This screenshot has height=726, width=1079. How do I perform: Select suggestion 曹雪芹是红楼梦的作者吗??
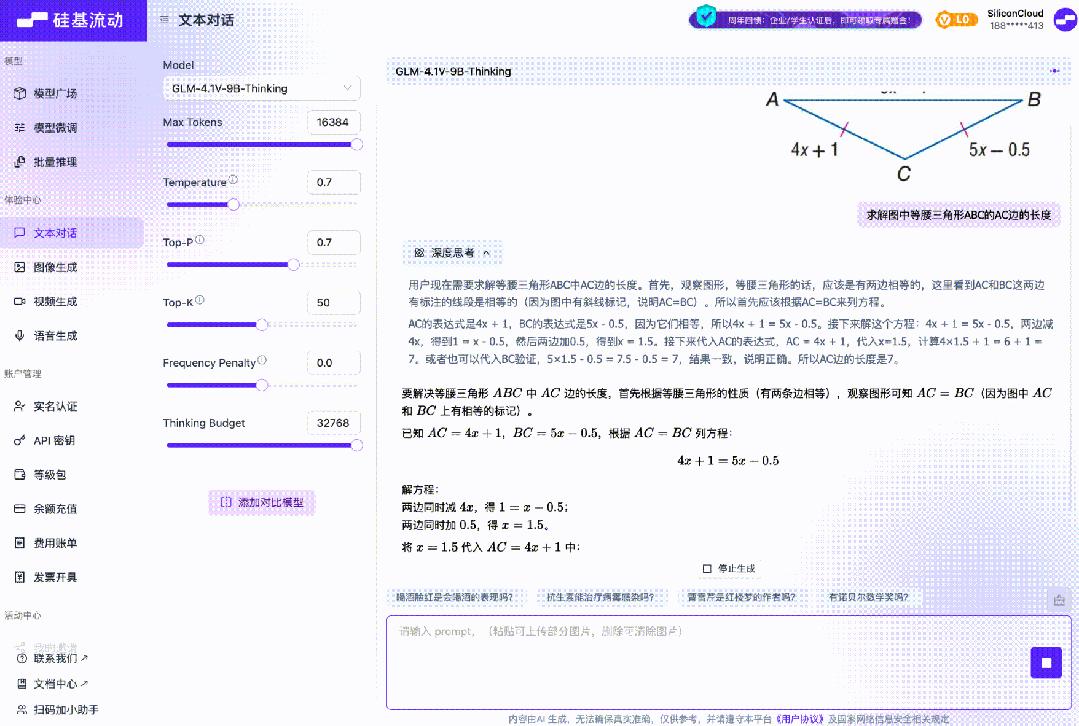click(x=741, y=597)
